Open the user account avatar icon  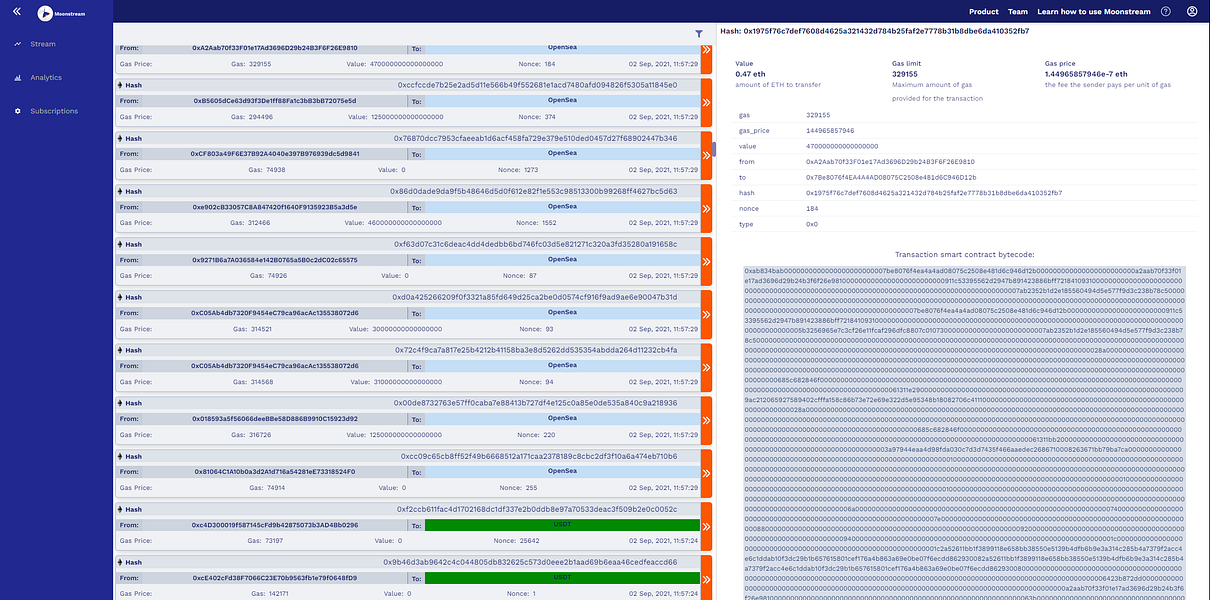(x=1192, y=12)
